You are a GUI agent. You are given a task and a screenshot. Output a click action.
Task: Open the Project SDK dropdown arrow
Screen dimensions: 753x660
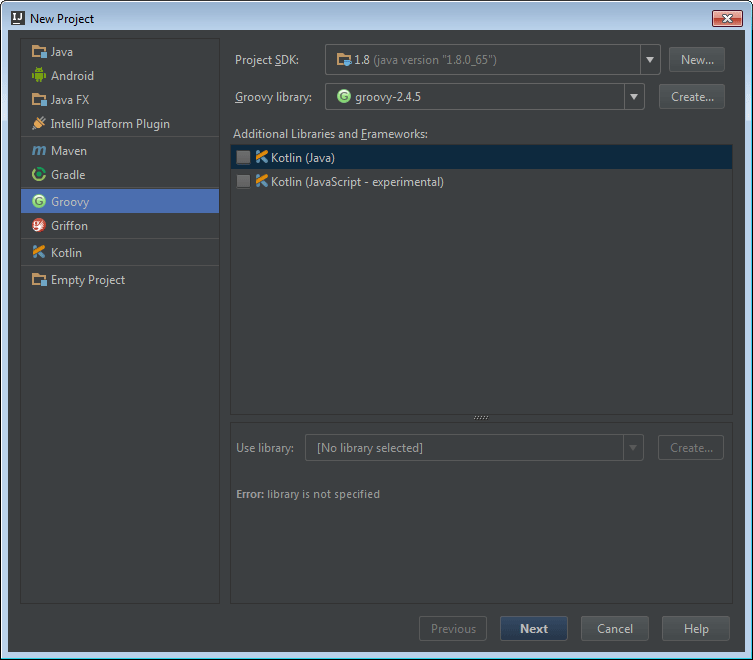point(650,60)
